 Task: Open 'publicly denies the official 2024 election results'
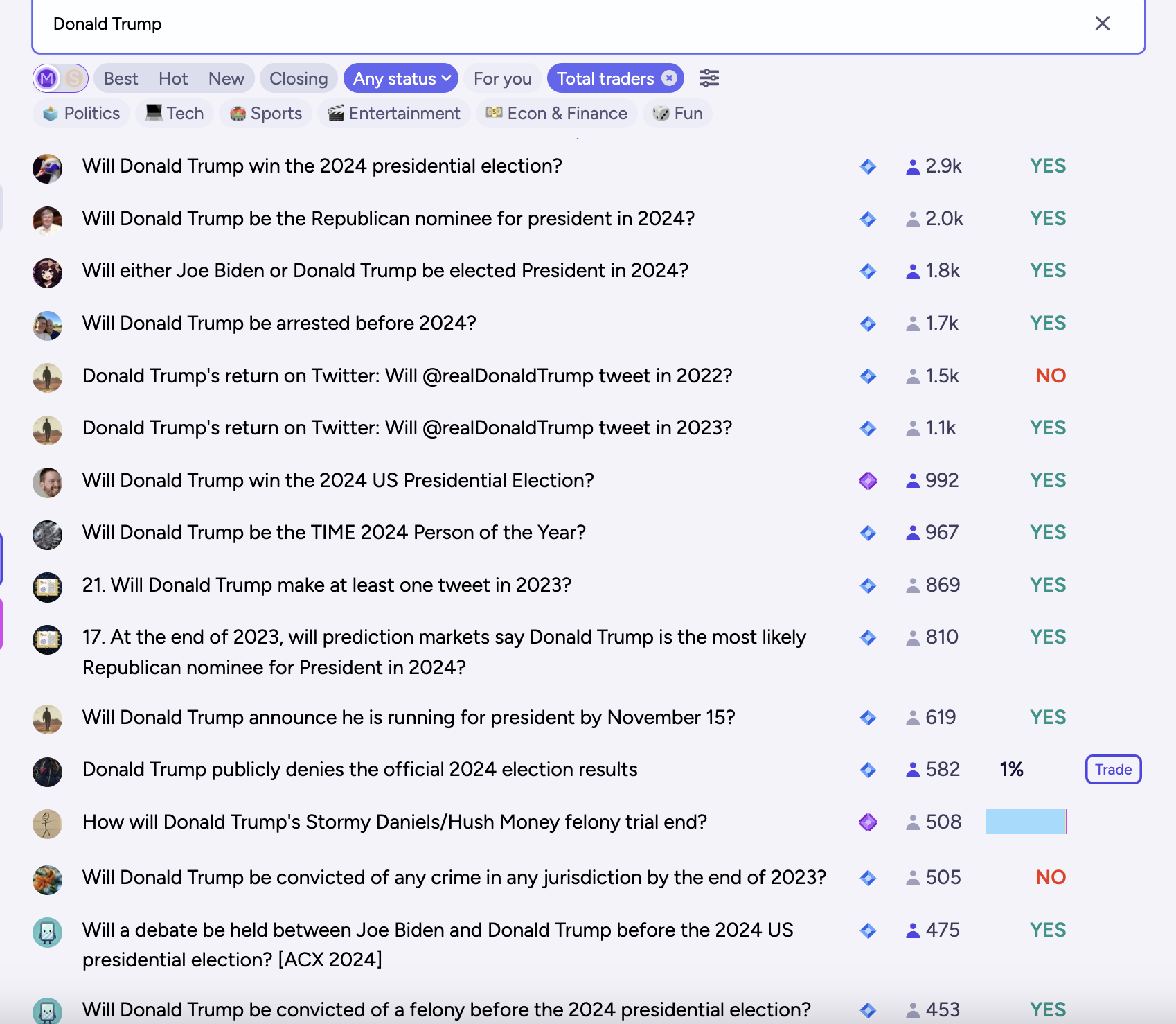[x=360, y=770]
